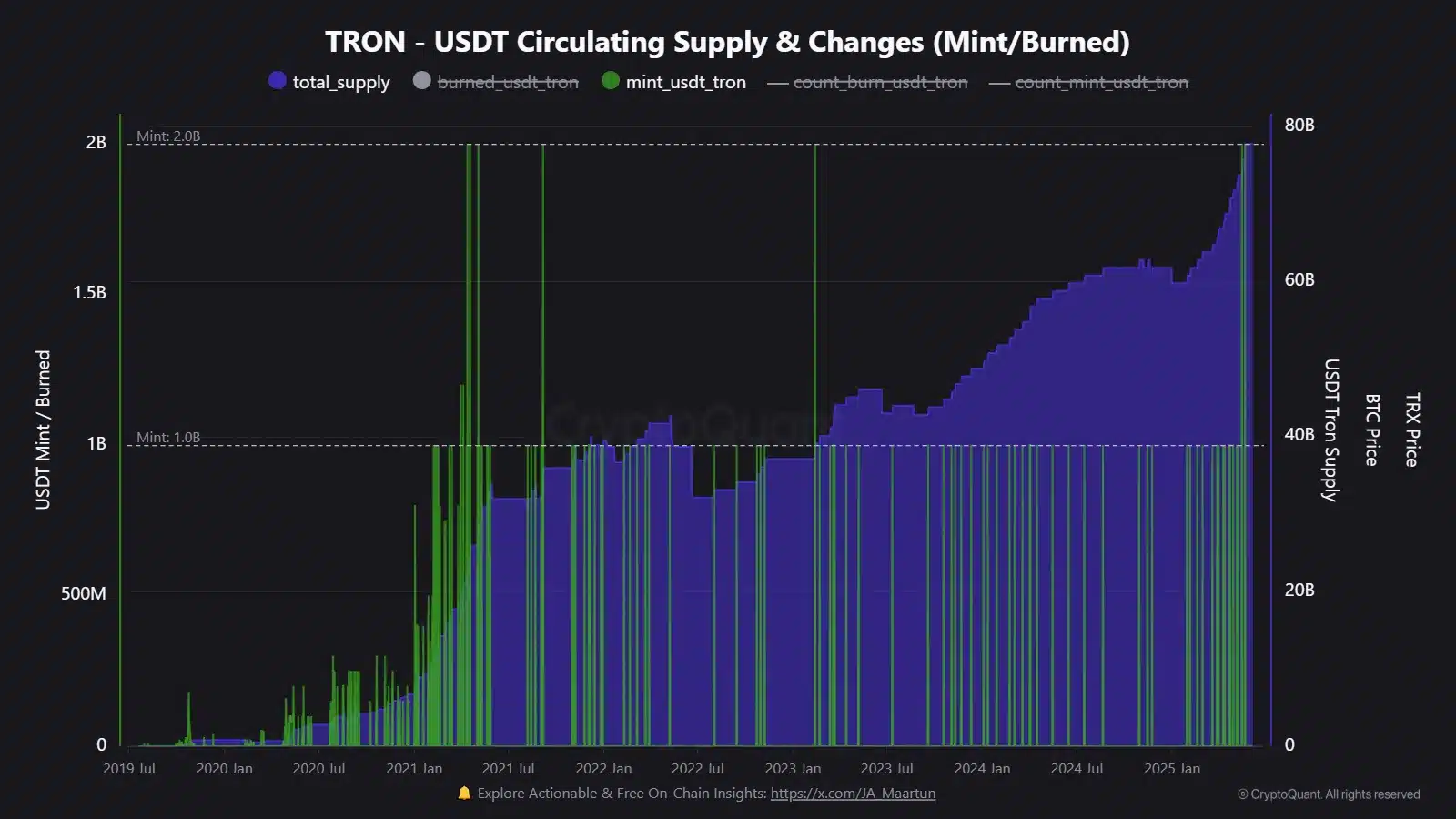Click the 2025 Jan date label
The height and width of the screenshot is (819, 1456).
(x=1172, y=769)
